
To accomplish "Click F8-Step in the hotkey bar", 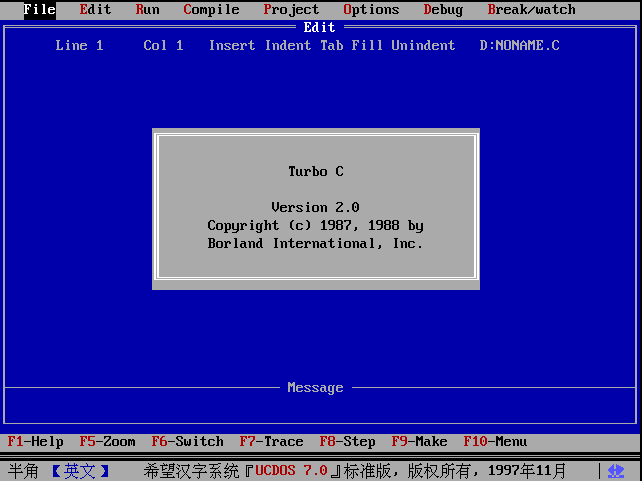I will (347, 442).
